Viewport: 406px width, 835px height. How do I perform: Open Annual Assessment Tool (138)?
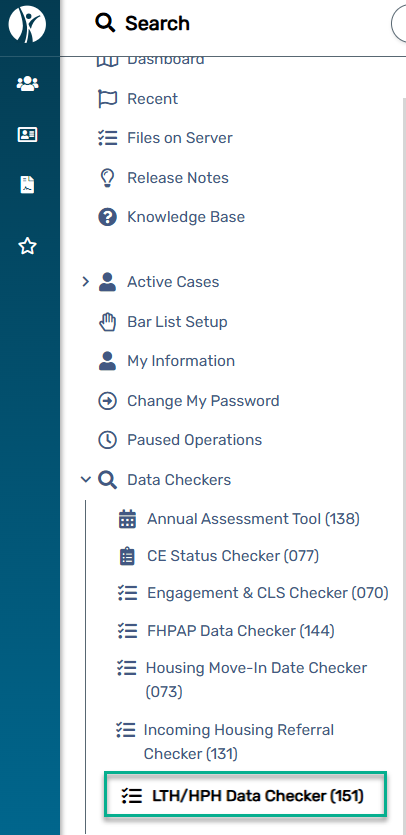(253, 518)
